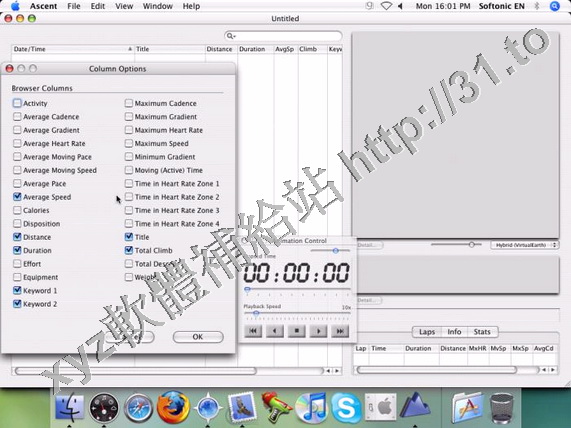
Task: Enable the Calories column checkbox
Action: (x=17, y=210)
